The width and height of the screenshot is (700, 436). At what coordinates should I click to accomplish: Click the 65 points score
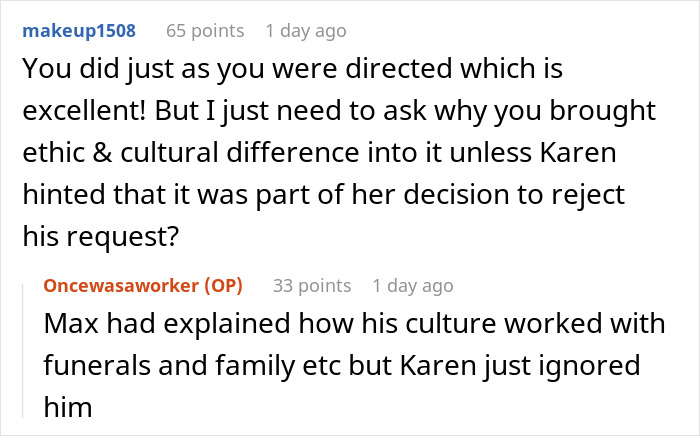(x=205, y=31)
